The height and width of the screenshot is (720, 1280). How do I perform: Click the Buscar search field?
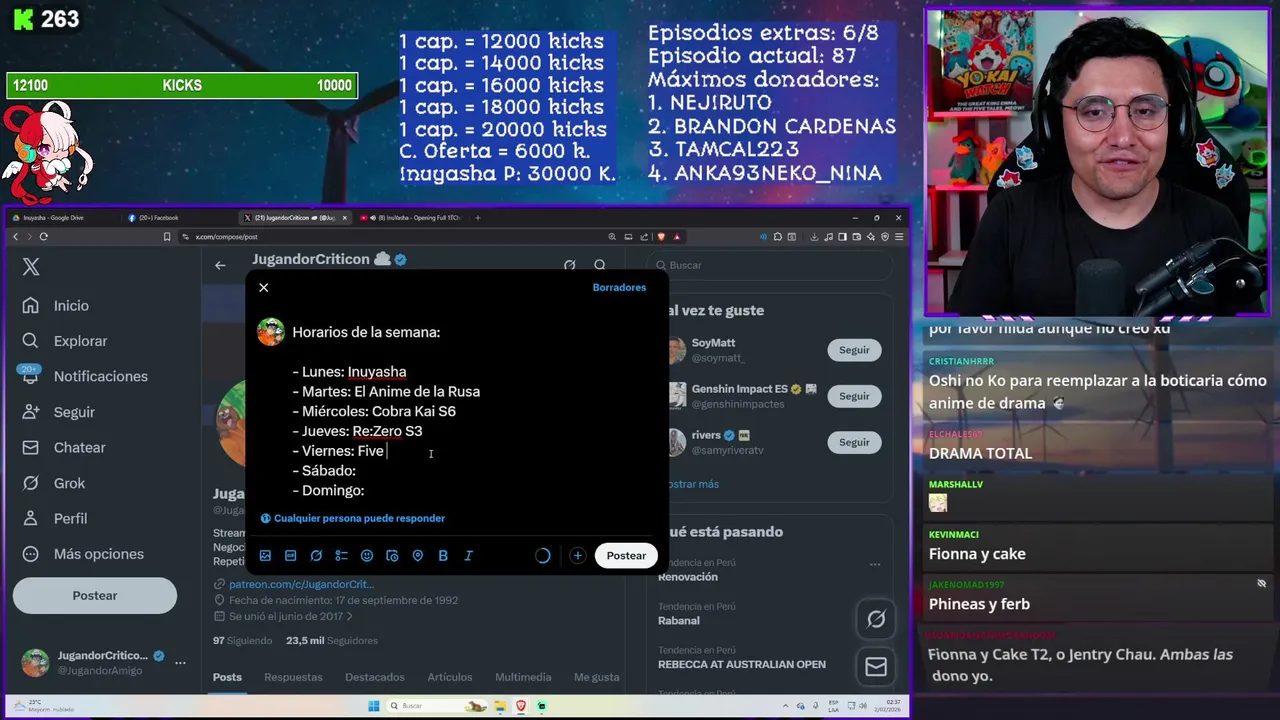(770, 265)
